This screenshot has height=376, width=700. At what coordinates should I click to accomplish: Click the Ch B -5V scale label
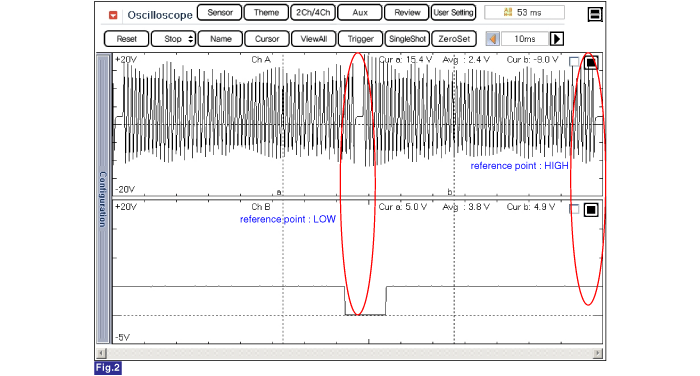tap(123, 338)
